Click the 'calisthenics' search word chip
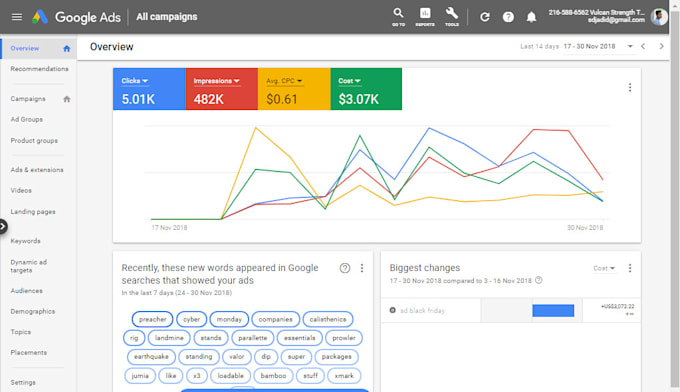 [328, 319]
